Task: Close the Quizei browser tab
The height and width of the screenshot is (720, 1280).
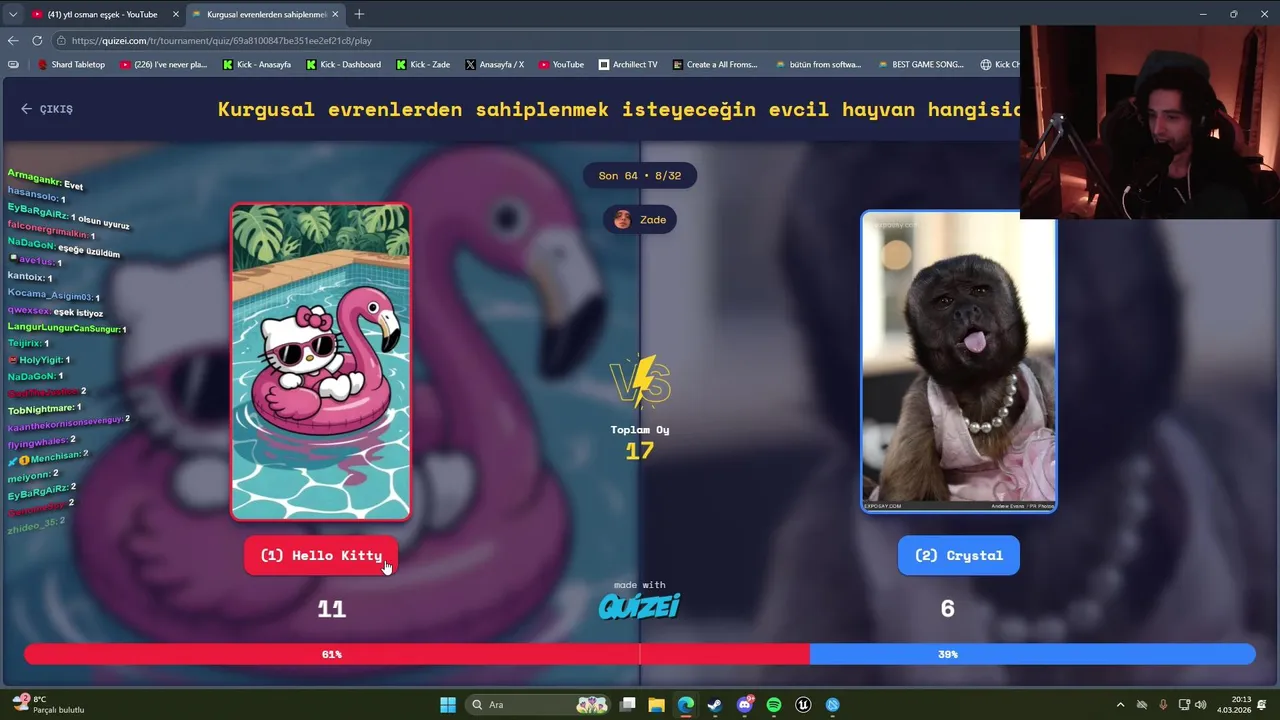Action: (335, 14)
